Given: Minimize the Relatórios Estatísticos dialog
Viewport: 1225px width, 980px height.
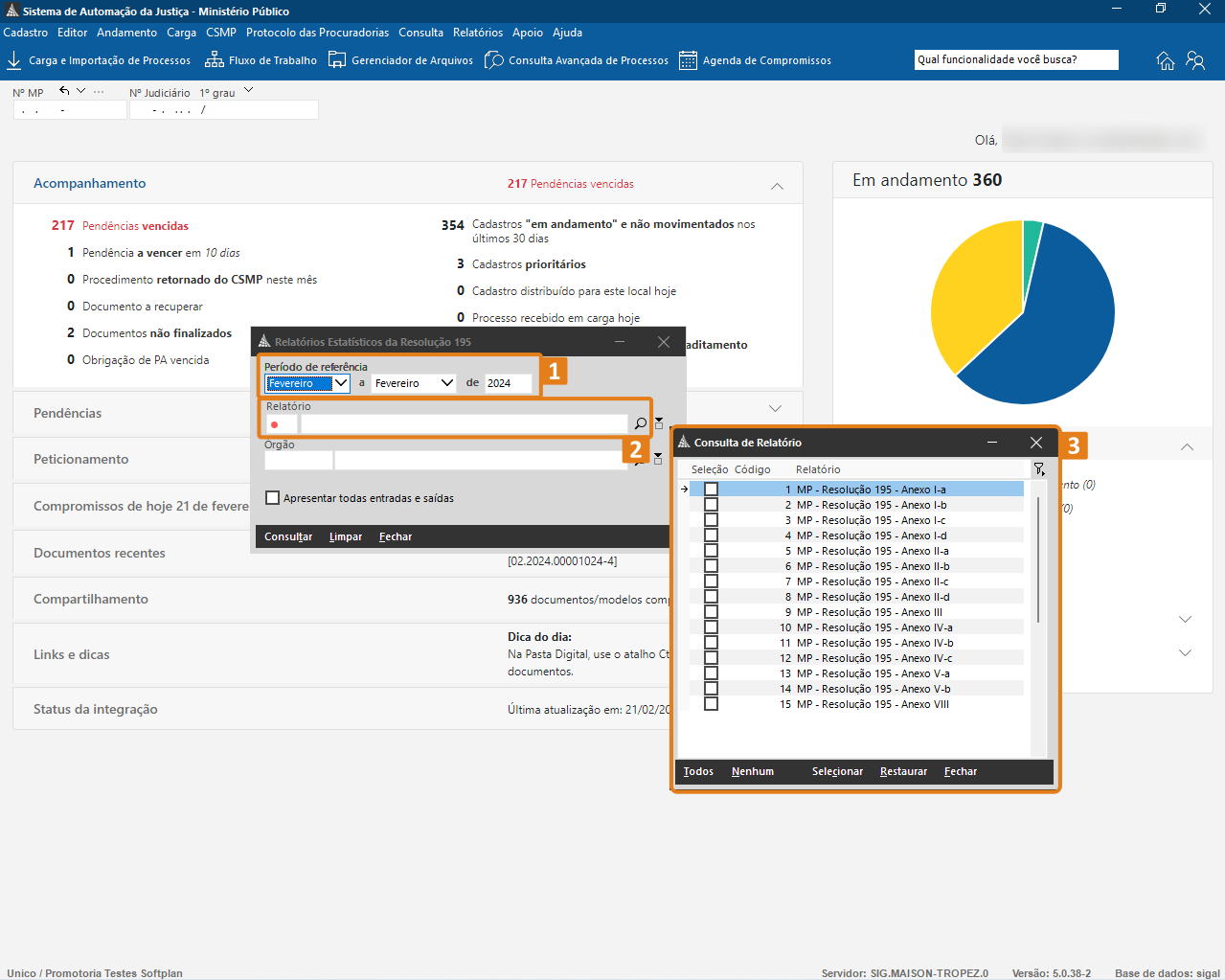Looking at the screenshot, I should click(620, 342).
